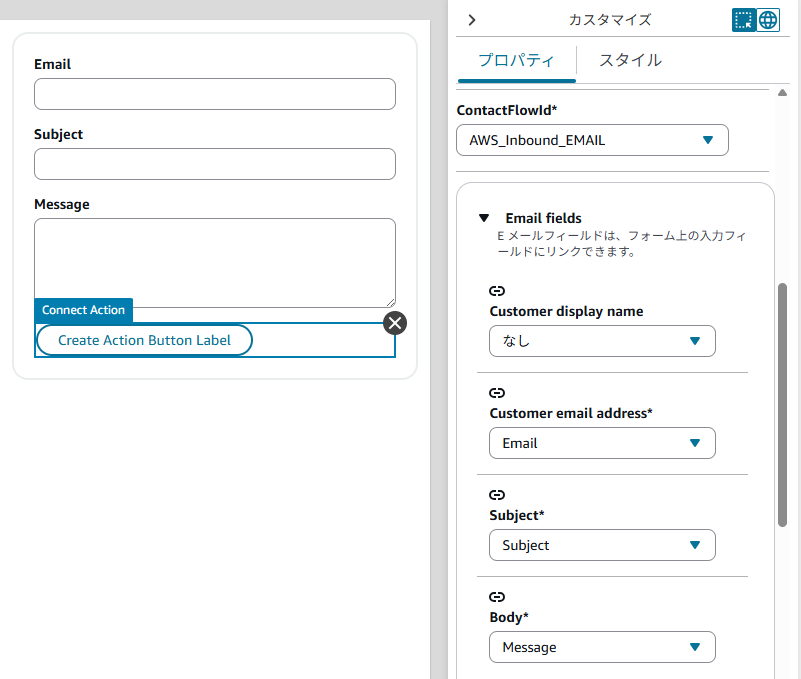
Task: Click the Email input field
Action: point(215,94)
